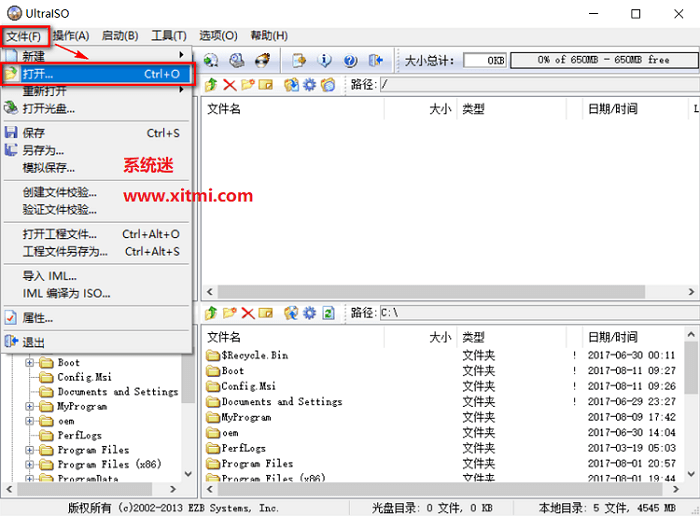
Task: Select Documents and Settings in the tree
Action: pyautogui.click(x=109, y=391)
